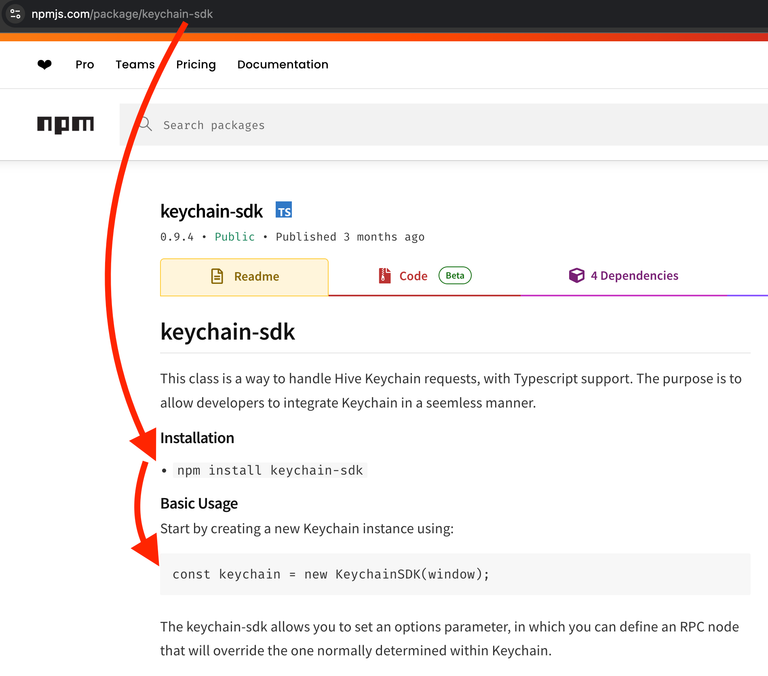Screen dimensions: 768x676
Task: Open the Pricing link
Action: (196, 65)
